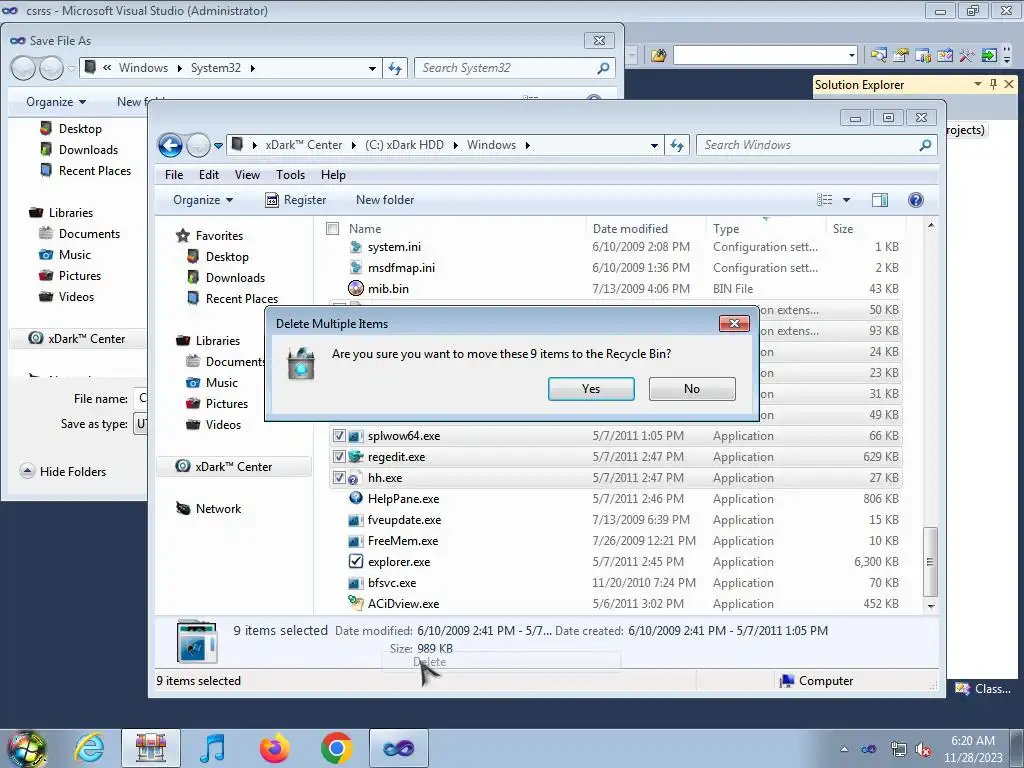Viewport: 1024px width, 768px height.
Task: Open the Help menu in Explorer
Action: coord(333,175)
